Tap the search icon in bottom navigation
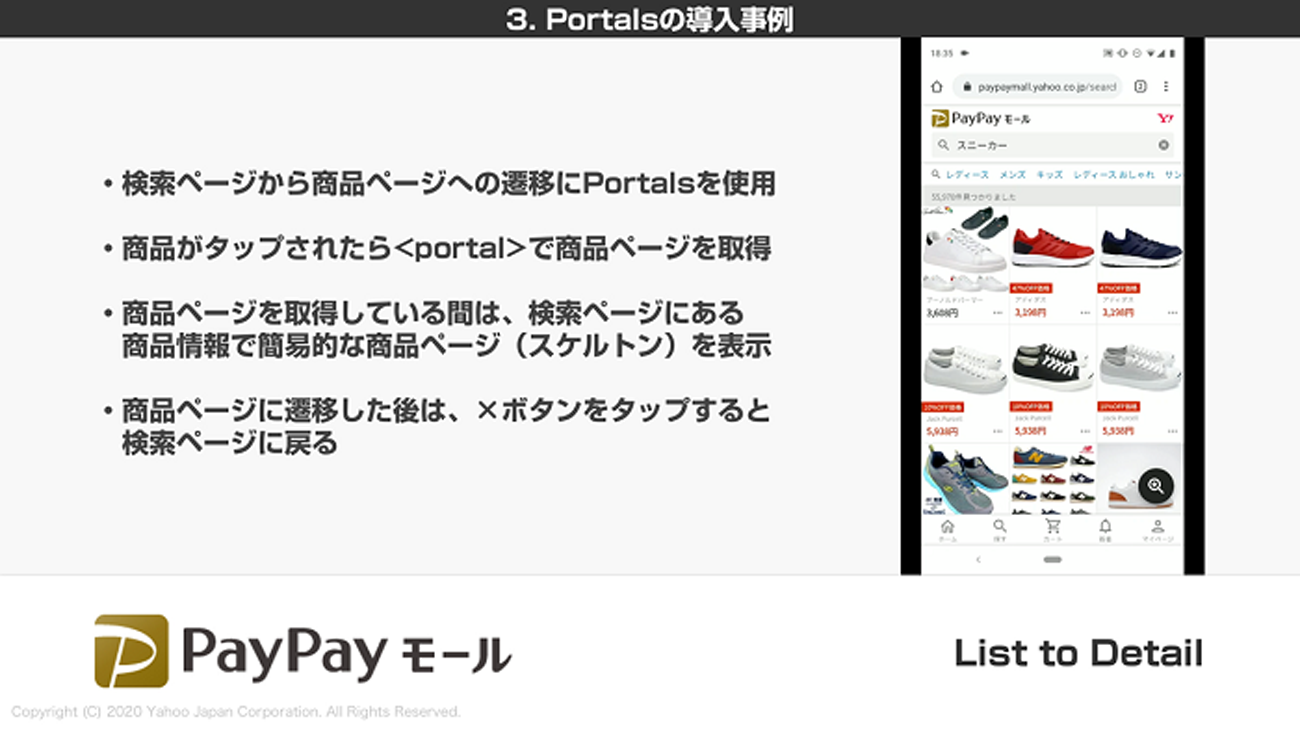 tap(999, 529)
